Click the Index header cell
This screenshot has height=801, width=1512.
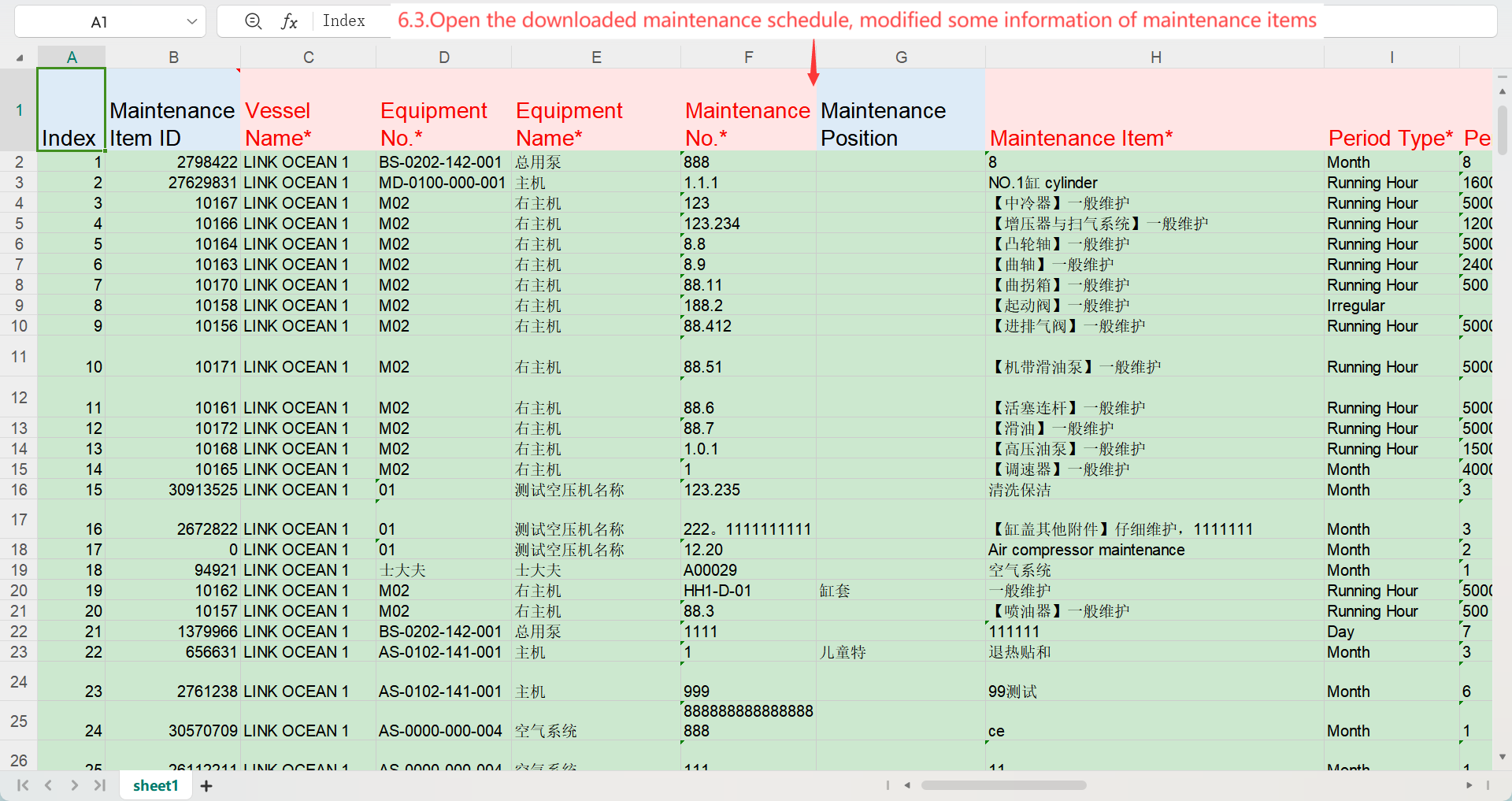(x=72, y=109)
